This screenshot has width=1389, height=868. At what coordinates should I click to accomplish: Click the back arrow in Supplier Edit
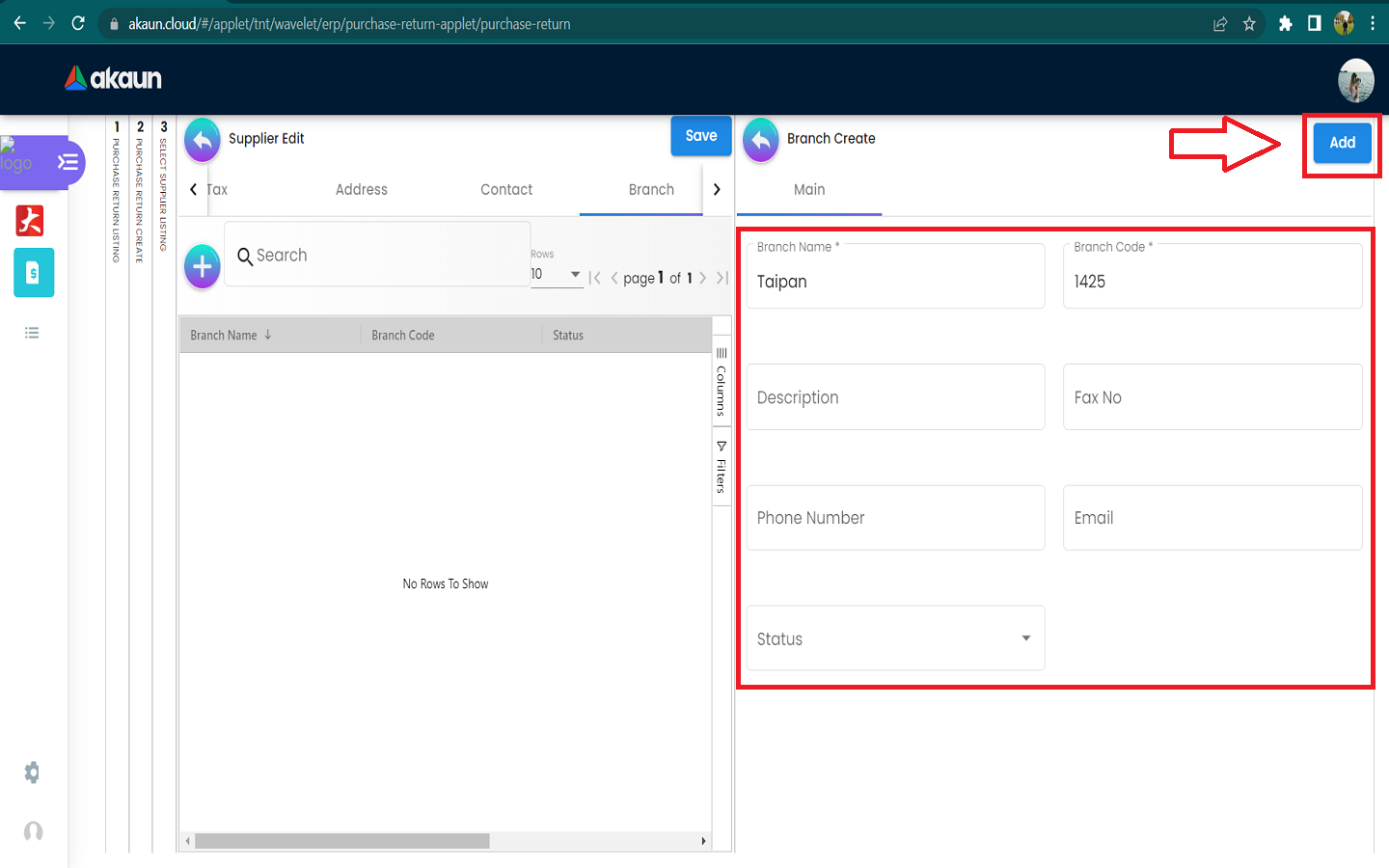203,141
